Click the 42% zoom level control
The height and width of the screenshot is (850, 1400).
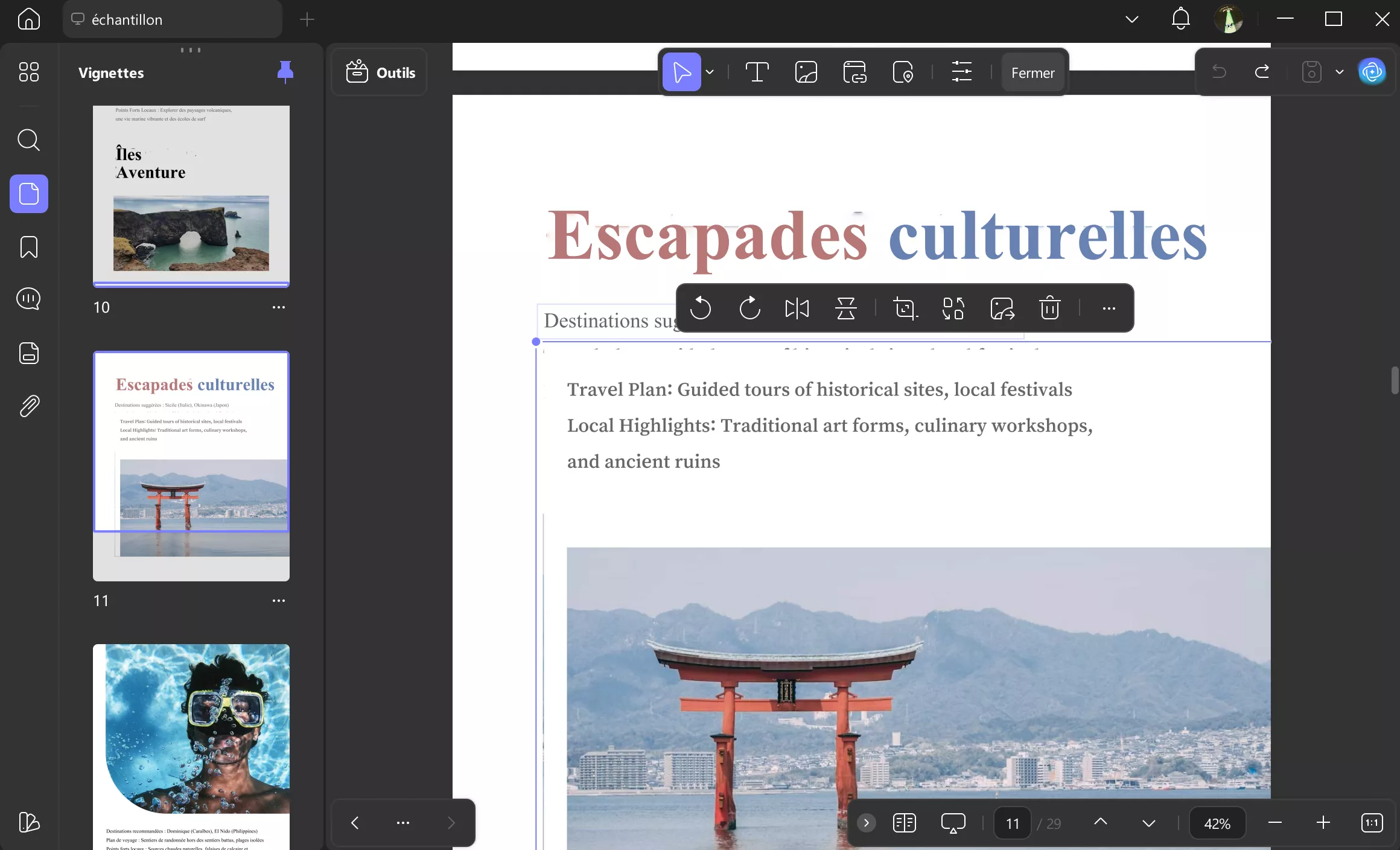[1217, 823]
